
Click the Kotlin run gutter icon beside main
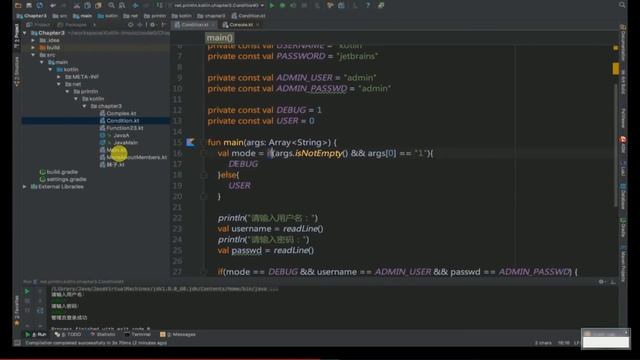click(190, 142)
